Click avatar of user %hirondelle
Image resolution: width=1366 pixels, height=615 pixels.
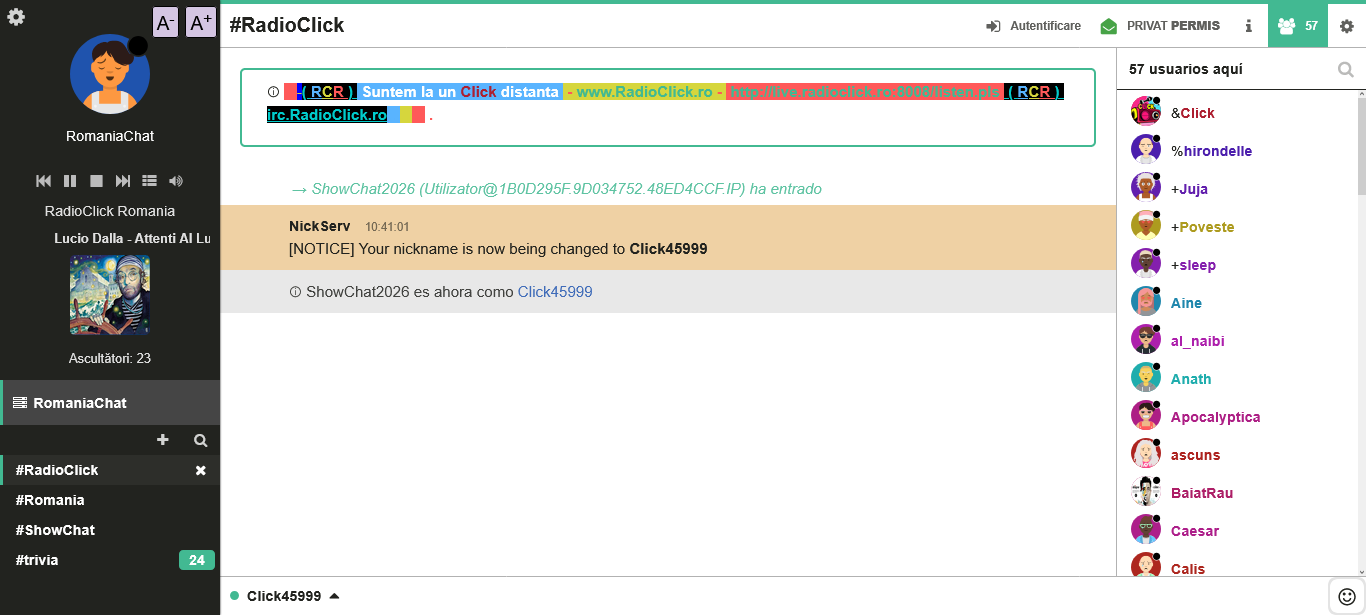(1145, 149)
